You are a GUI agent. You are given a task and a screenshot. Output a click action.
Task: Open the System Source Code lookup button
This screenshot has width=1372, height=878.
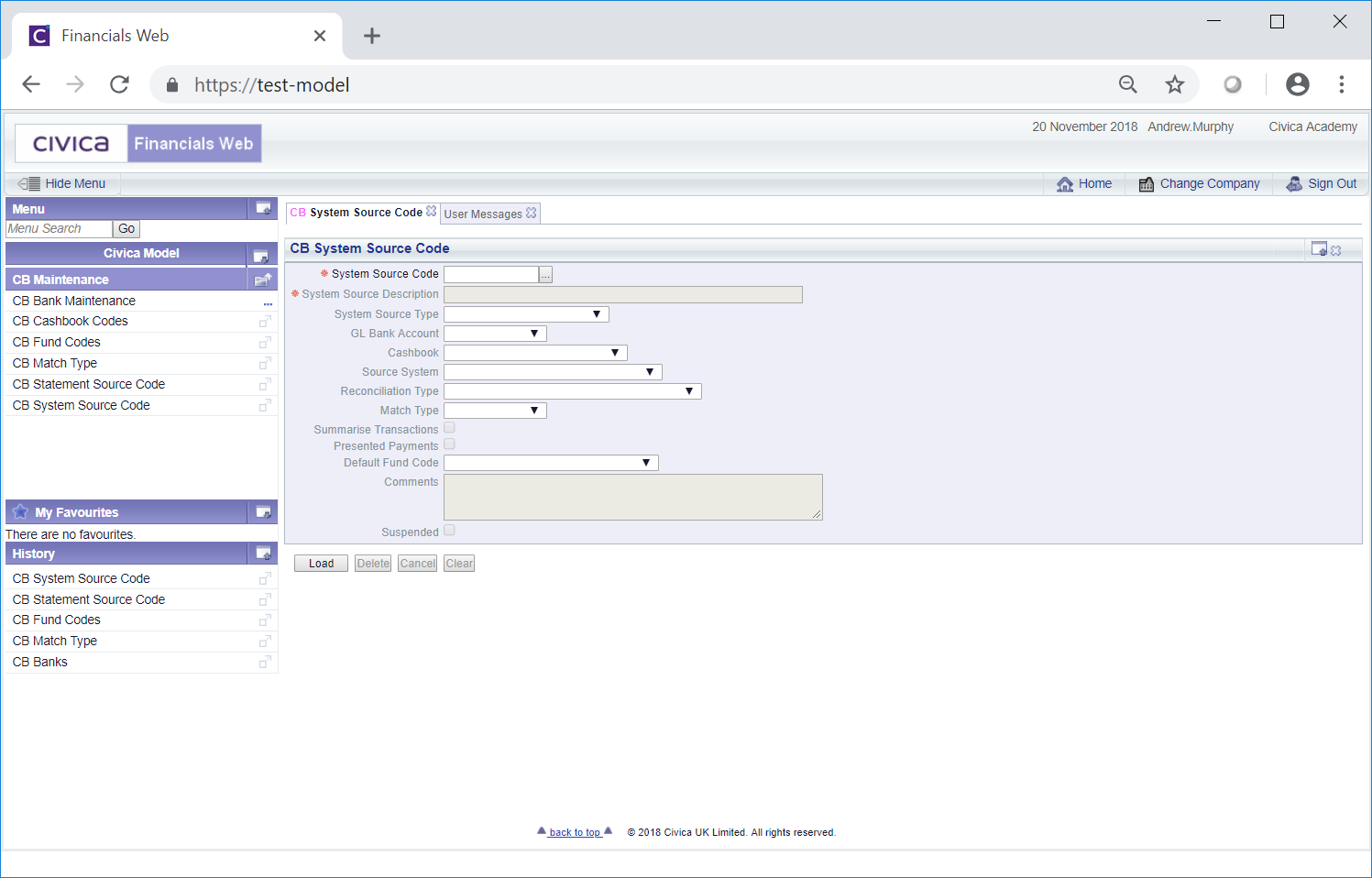pyautogui.click(x=545, y=274)
